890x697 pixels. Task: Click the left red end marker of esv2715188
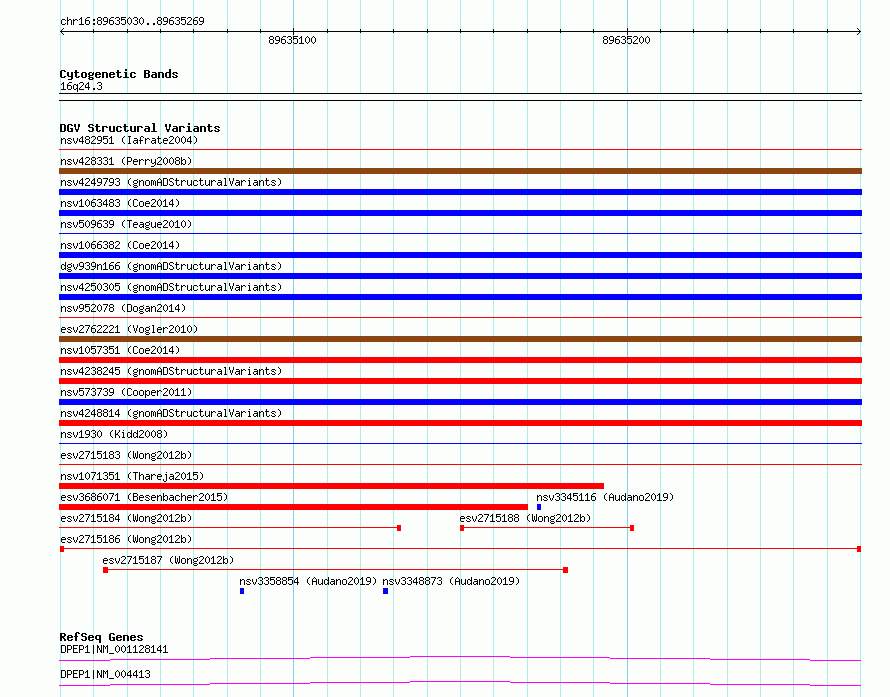[x=462, y=528]
